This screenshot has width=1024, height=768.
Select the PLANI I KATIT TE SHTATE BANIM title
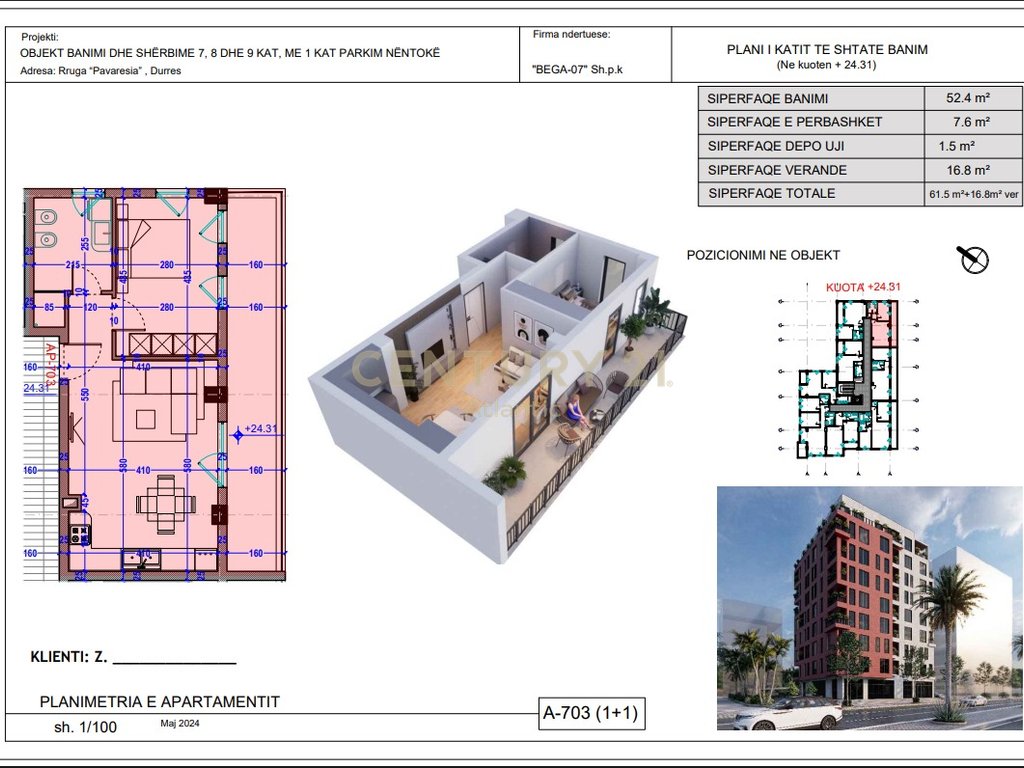[827, 48]
